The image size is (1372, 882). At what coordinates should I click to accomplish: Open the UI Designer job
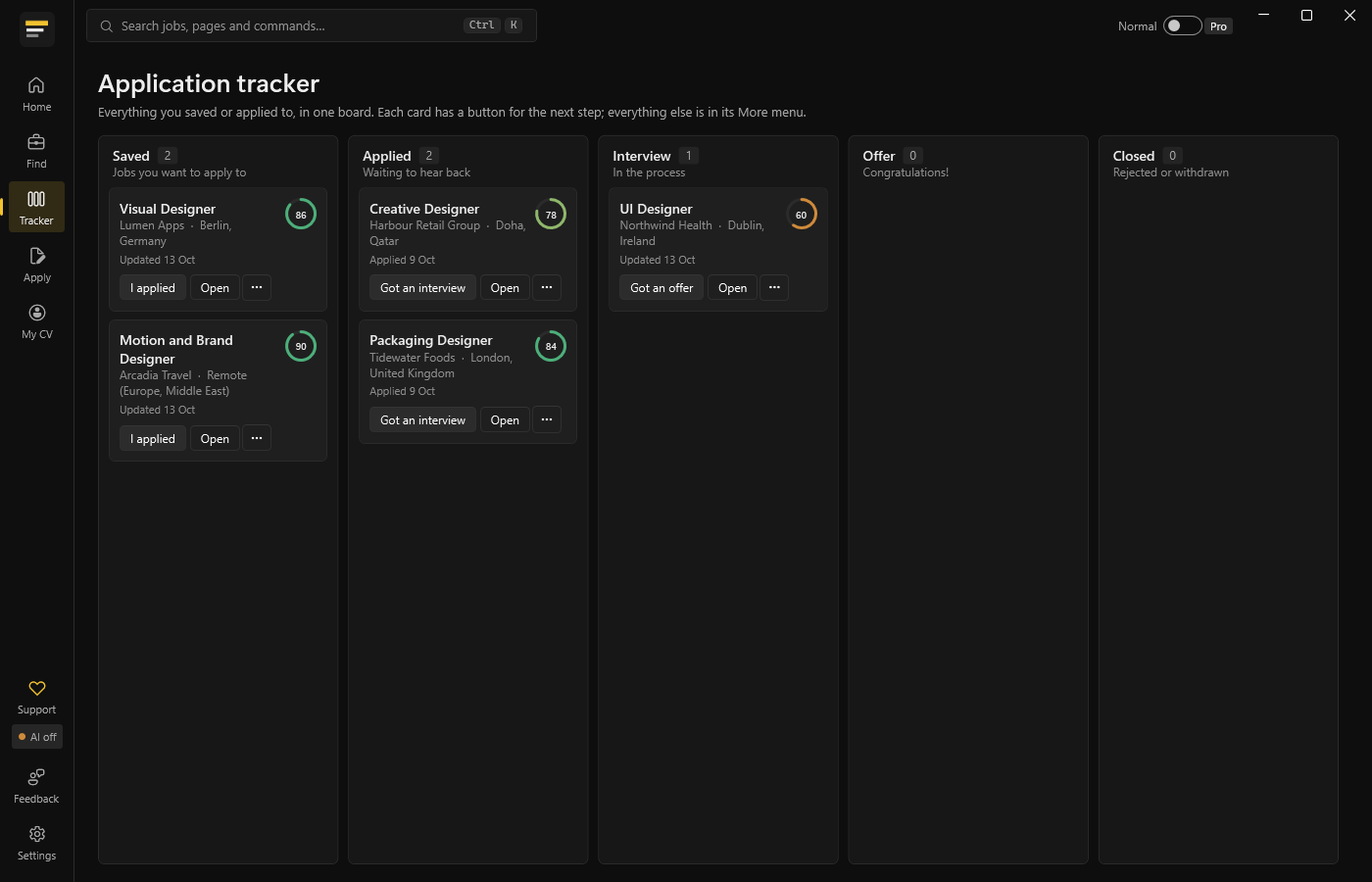pyautogui.click(x=732, y=287)
